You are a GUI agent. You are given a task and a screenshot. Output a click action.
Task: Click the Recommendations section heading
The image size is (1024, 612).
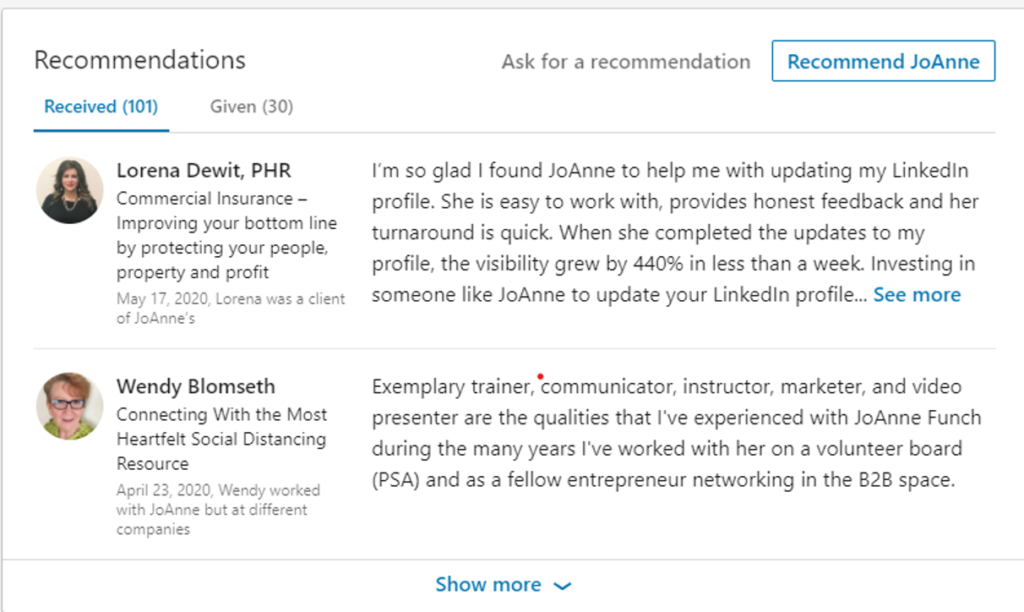pos(140,60)
